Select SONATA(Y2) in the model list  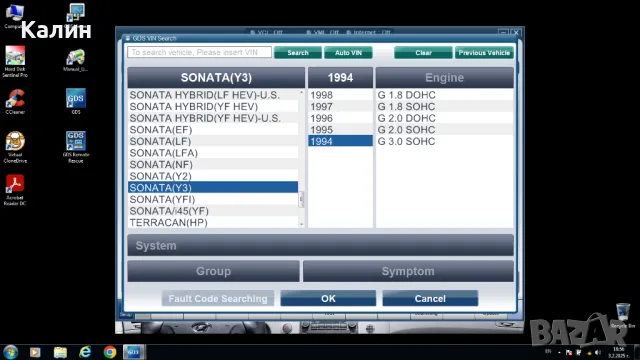[213, 176]
